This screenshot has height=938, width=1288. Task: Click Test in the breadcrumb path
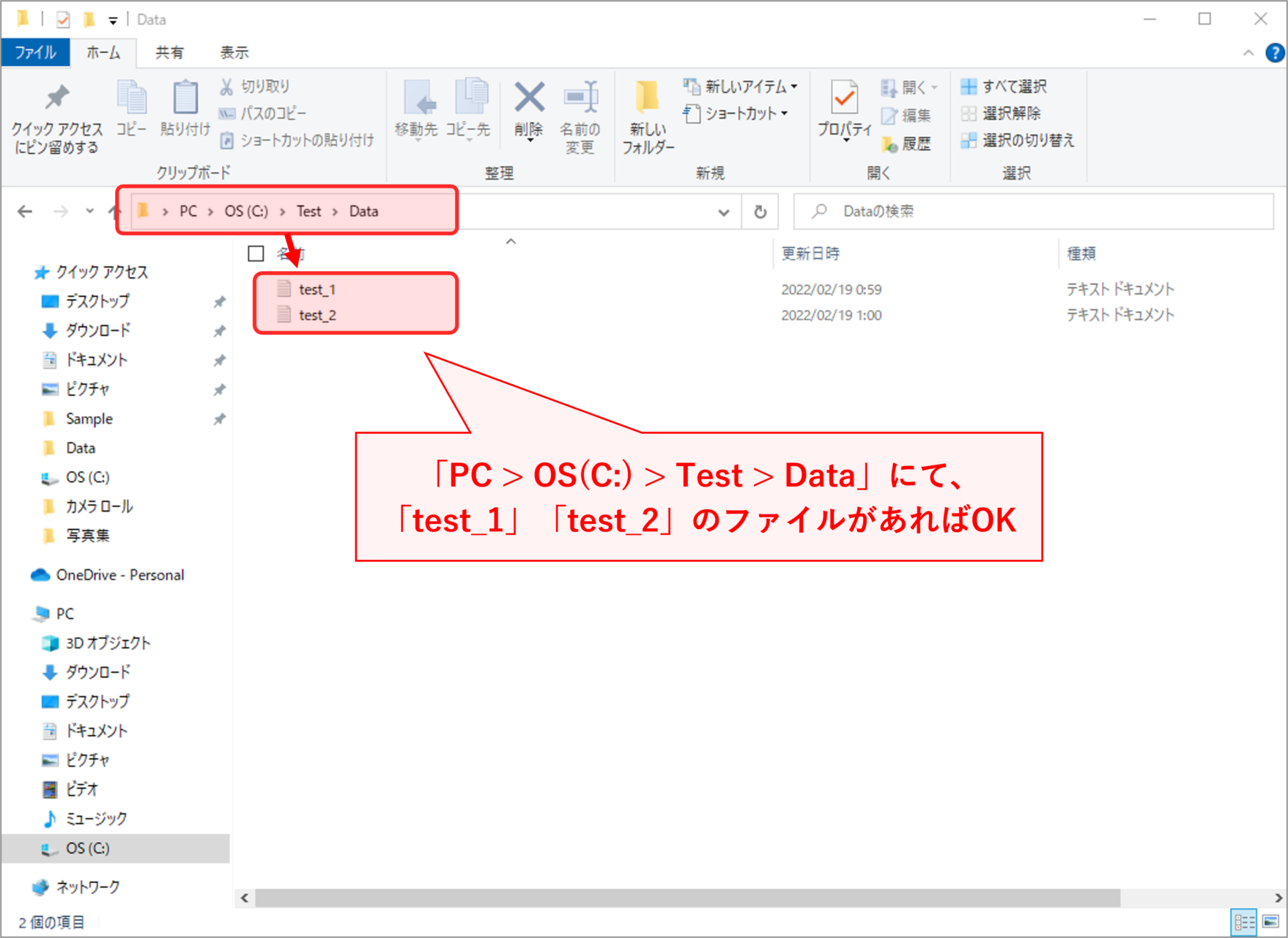pyautogui.click(x=308, y=212)
